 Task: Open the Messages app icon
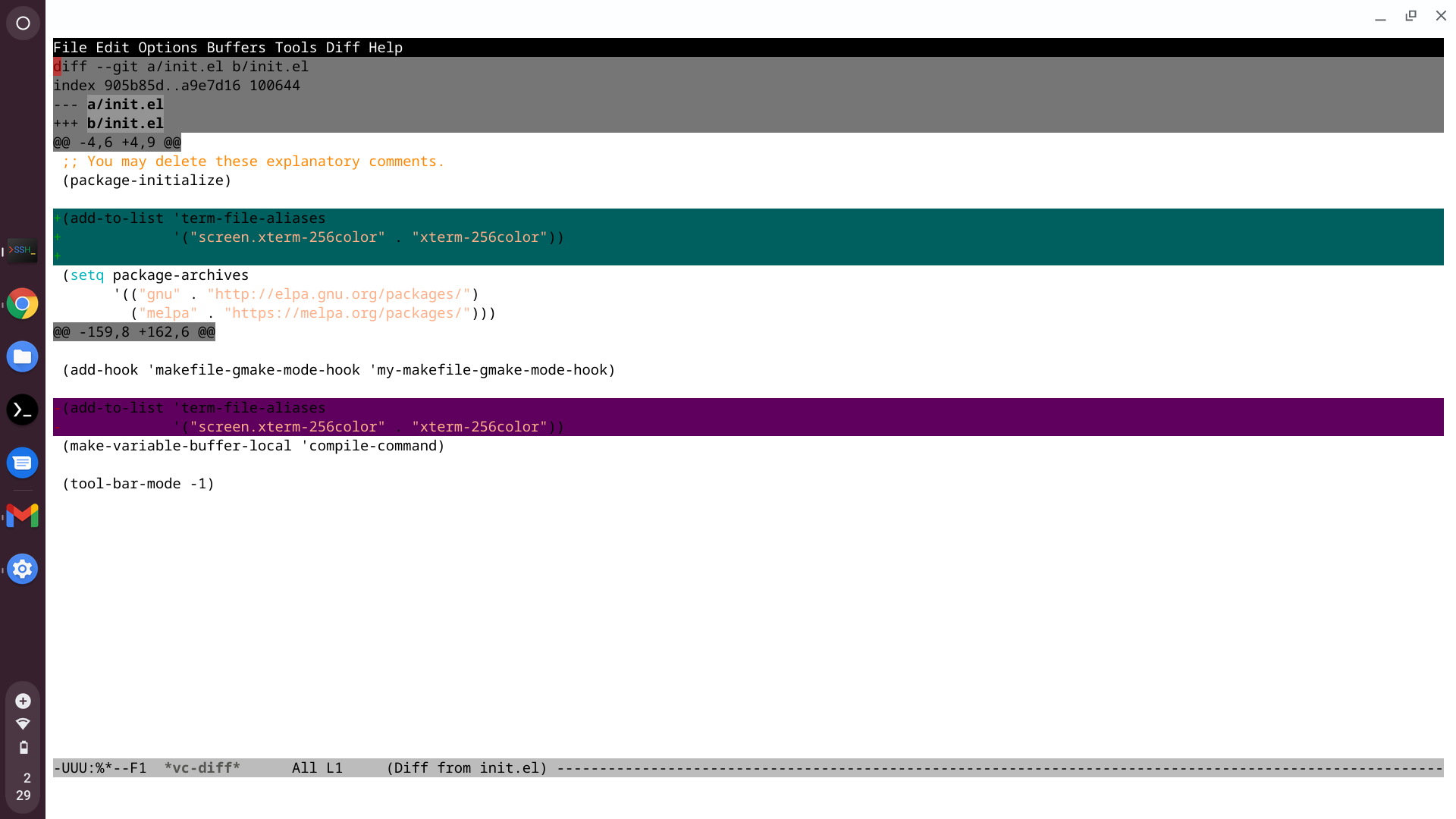(22, 463)
